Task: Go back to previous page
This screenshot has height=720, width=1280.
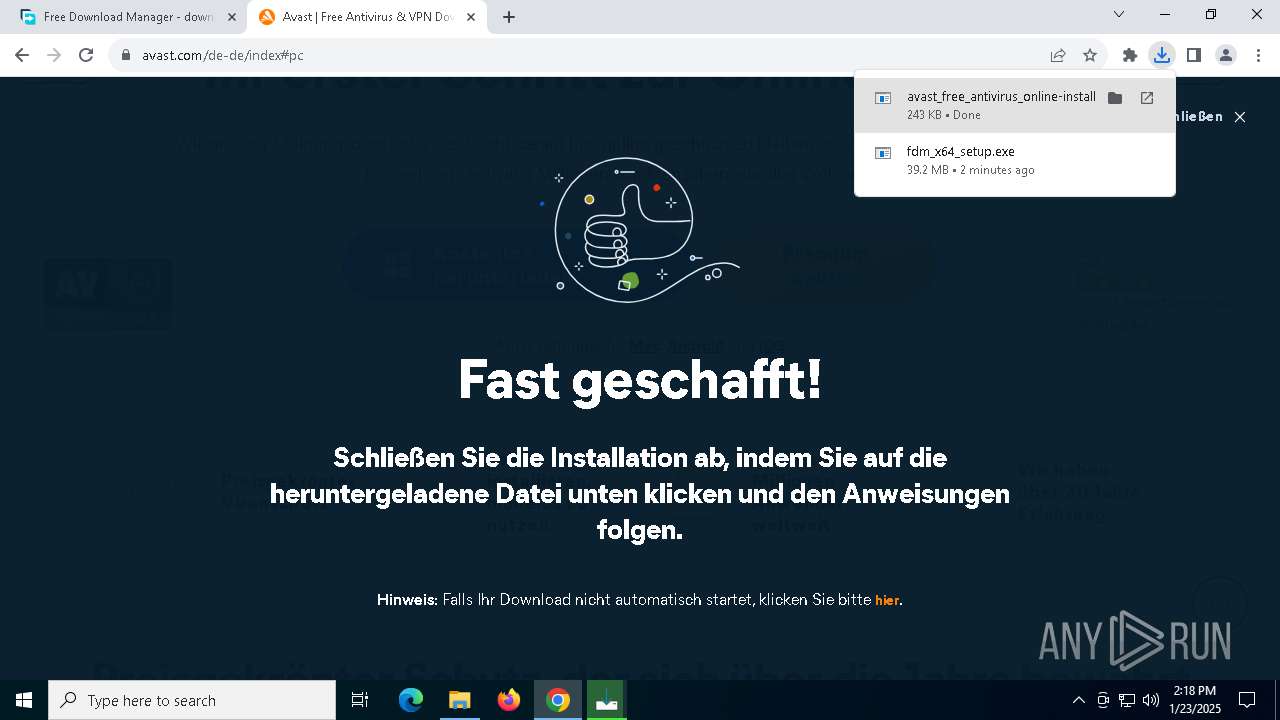Action: click(22, 55)
